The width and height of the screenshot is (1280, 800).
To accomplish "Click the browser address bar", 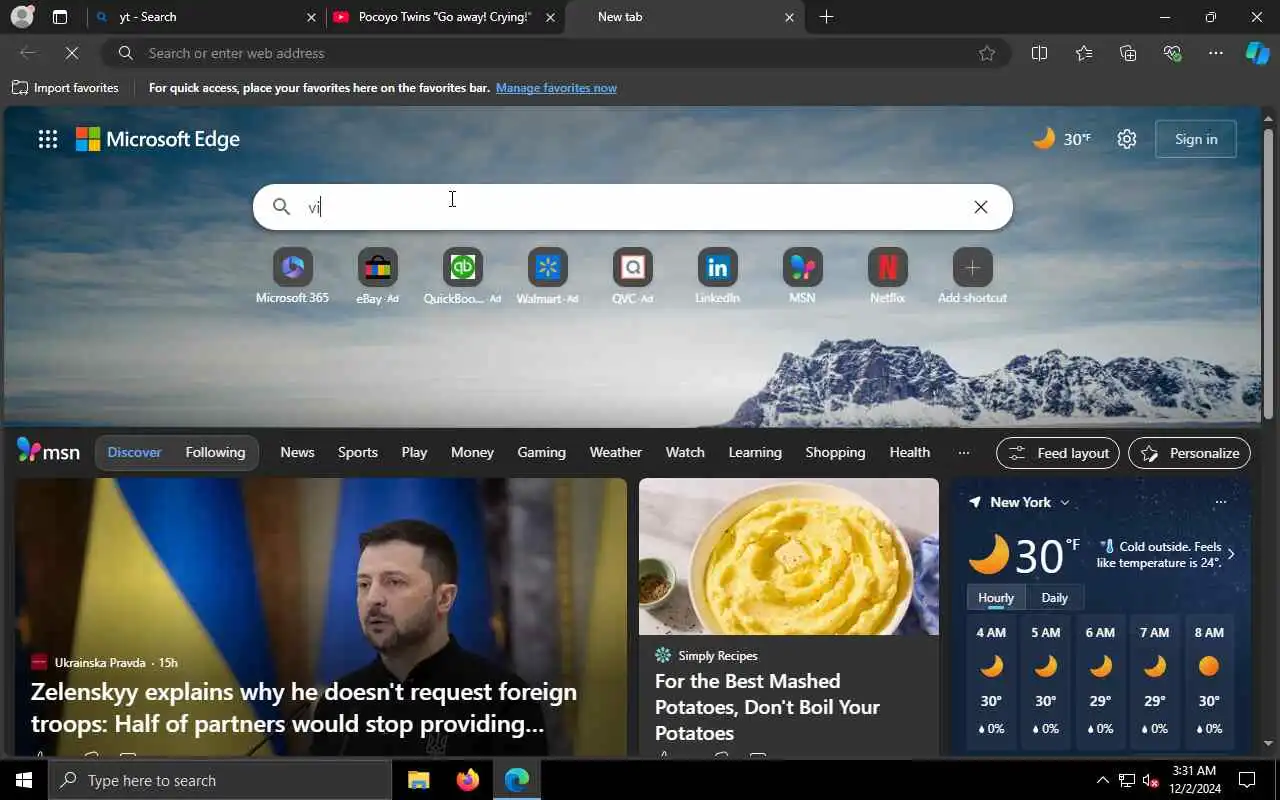I will (x=555, y=53).
